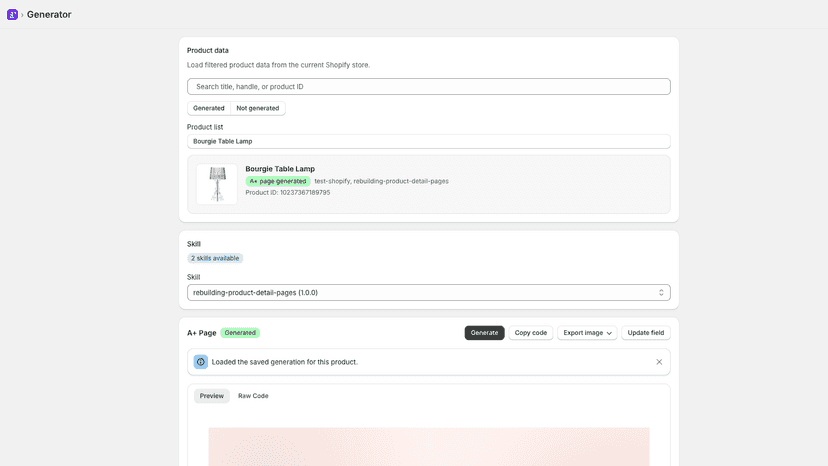Click the green Generated status badge

pyautogui.click(x=240, y=333)
